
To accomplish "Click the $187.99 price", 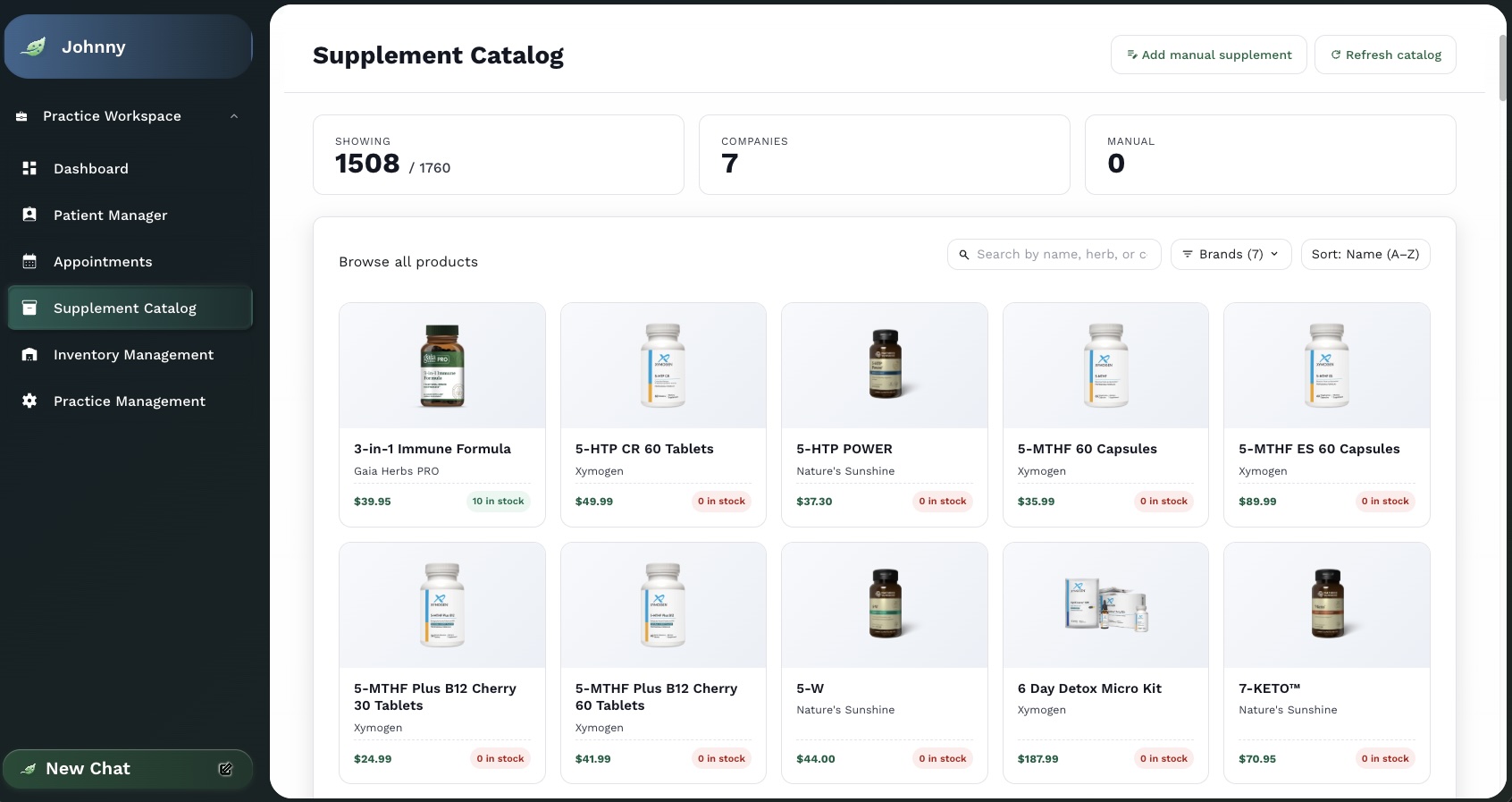I will pos(1037,759).
